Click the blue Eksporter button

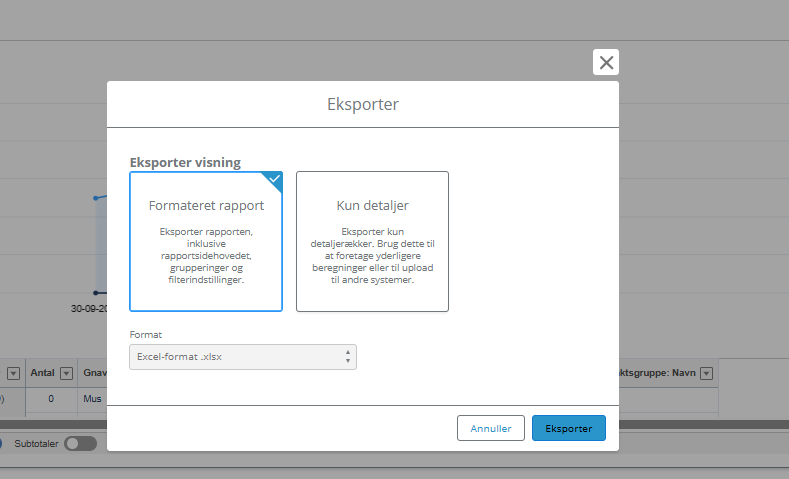point(568,428)
